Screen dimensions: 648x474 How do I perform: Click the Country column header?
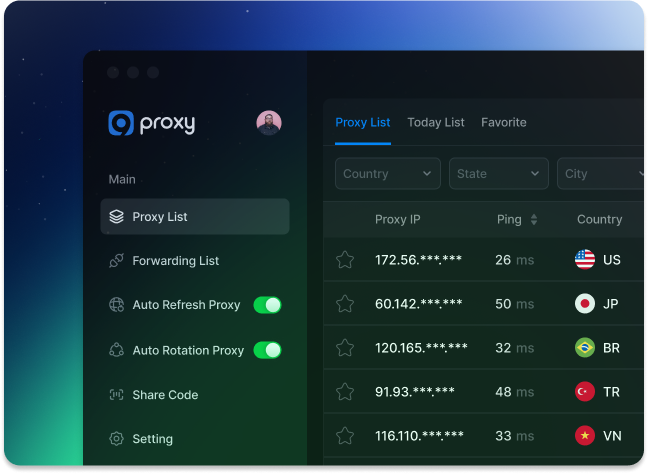click(599, 220)
